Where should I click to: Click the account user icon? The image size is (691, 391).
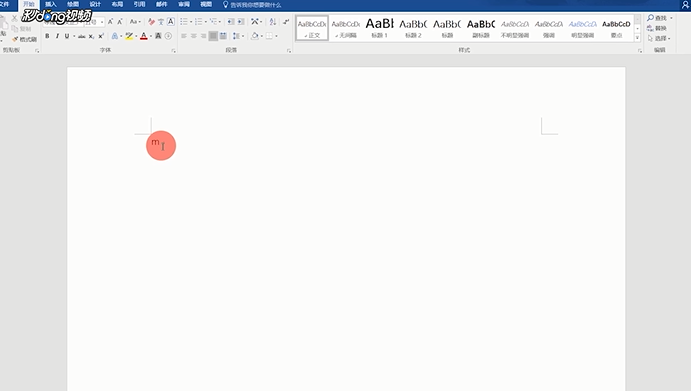point(685,4)
